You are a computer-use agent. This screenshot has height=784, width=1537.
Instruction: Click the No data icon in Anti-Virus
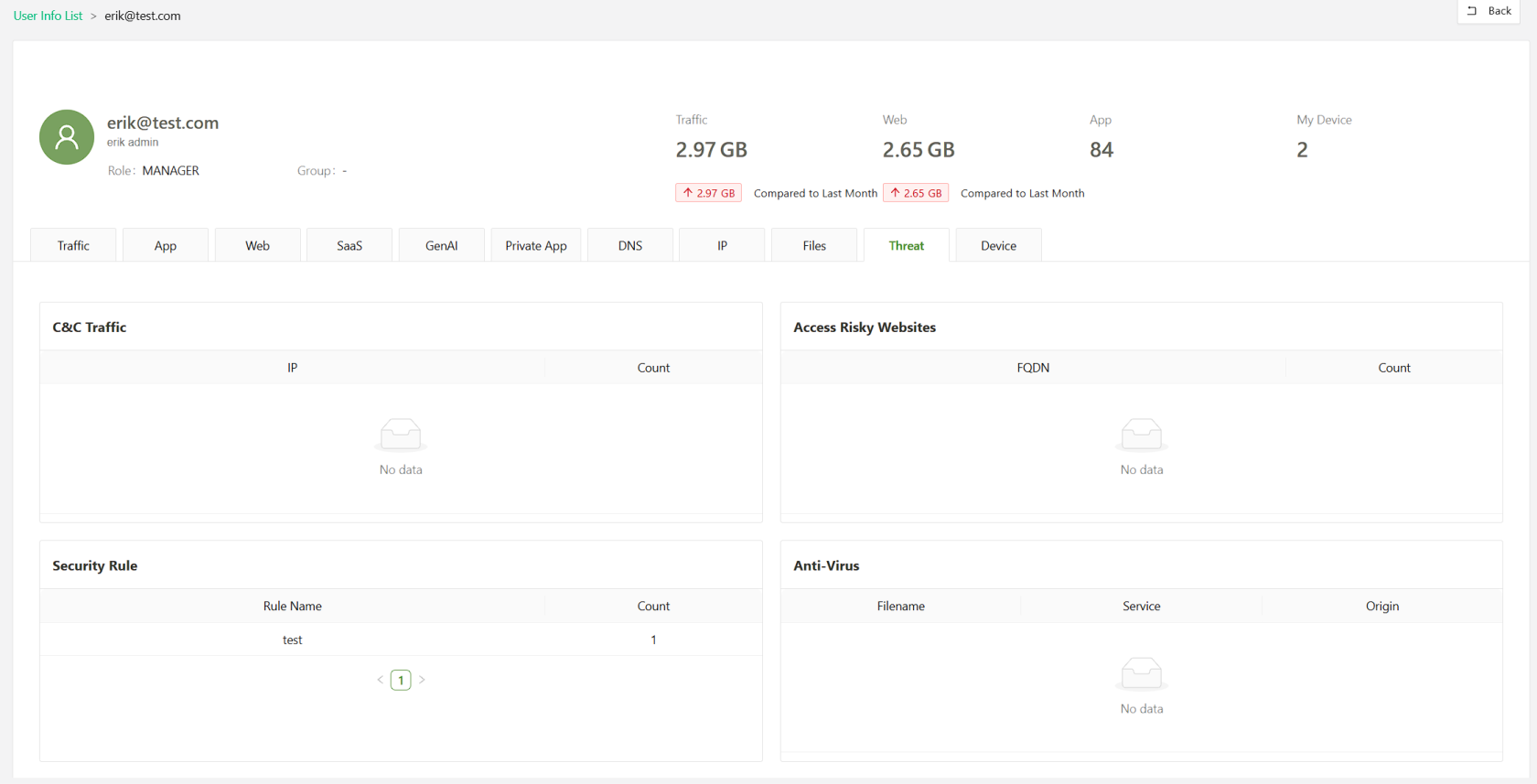(x=1141, y=674)
